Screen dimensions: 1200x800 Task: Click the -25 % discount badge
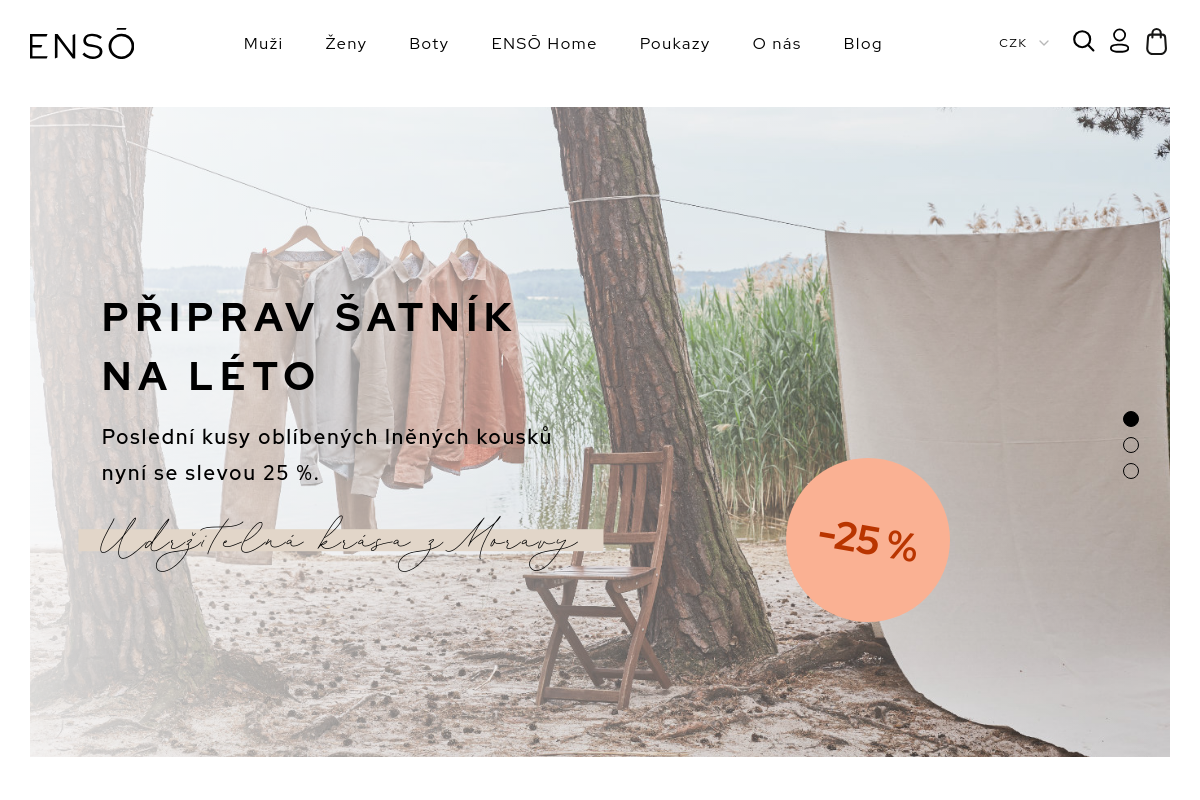(868, 540)
